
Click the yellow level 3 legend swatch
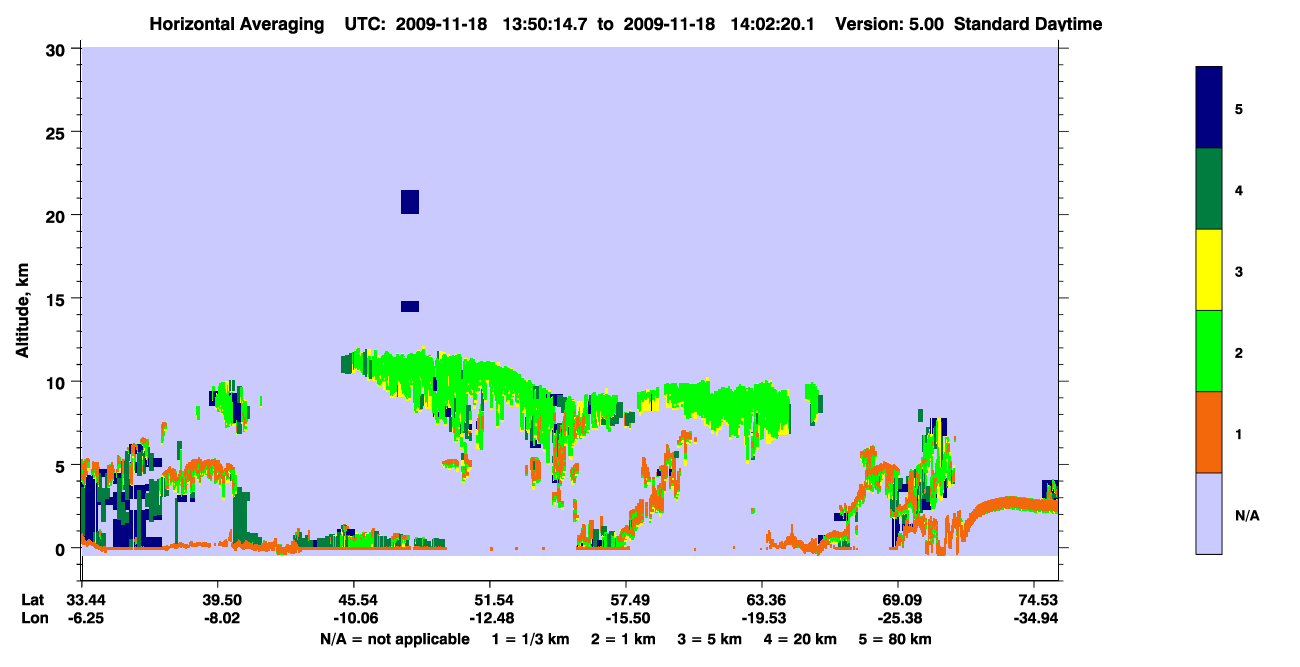coord(1209,270)
